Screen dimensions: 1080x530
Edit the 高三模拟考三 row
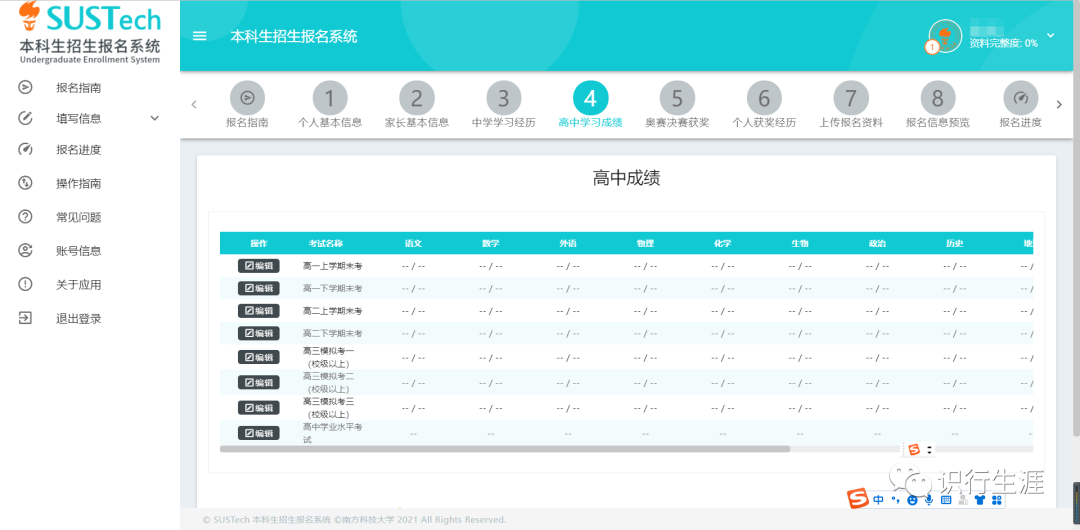point(259,407)
